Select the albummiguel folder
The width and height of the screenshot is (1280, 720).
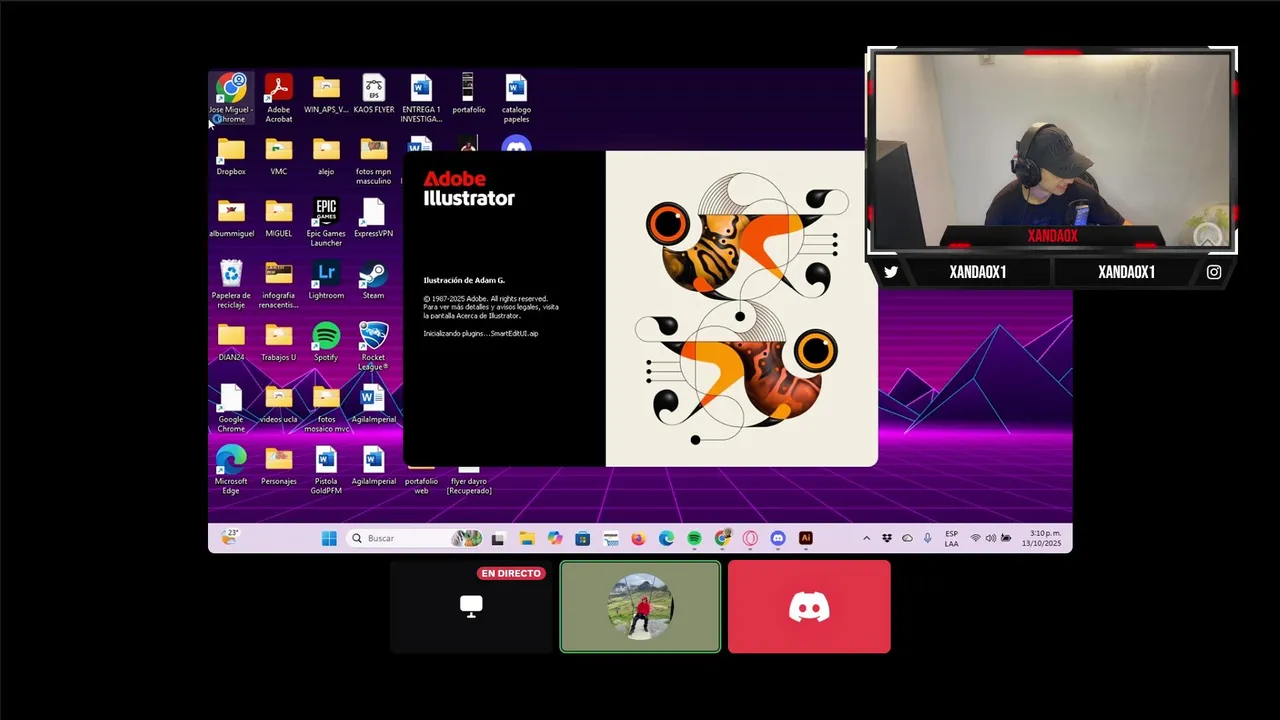click(x=231, y=219)
